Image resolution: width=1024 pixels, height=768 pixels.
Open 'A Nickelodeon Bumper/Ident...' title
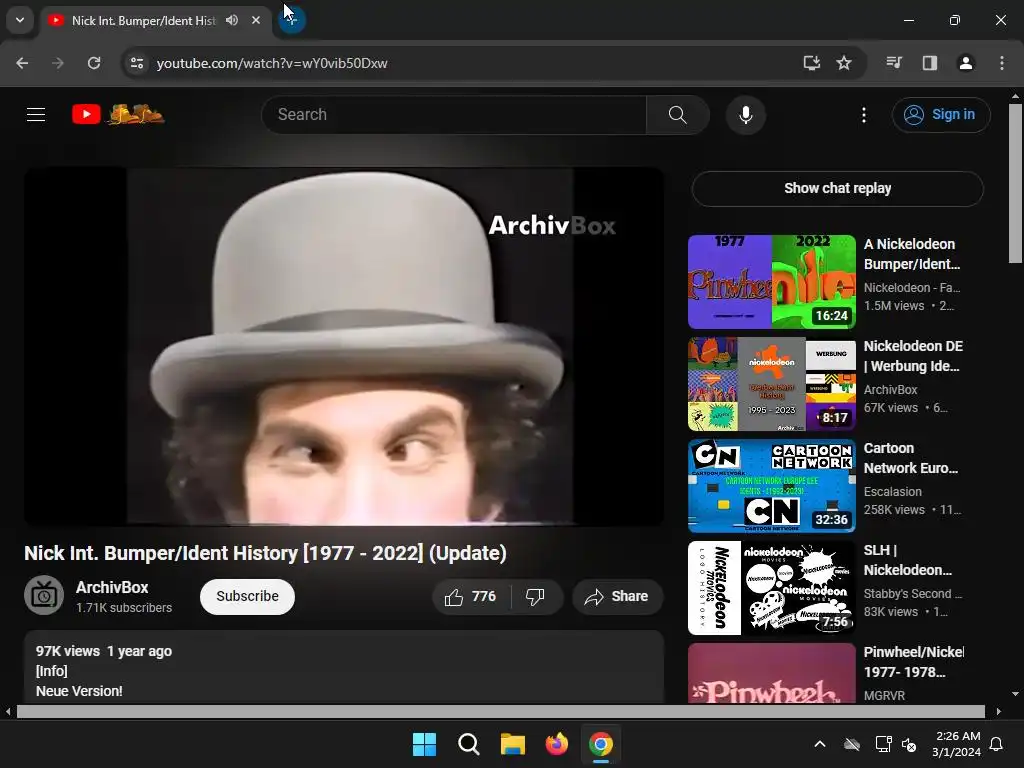point(912,254)
